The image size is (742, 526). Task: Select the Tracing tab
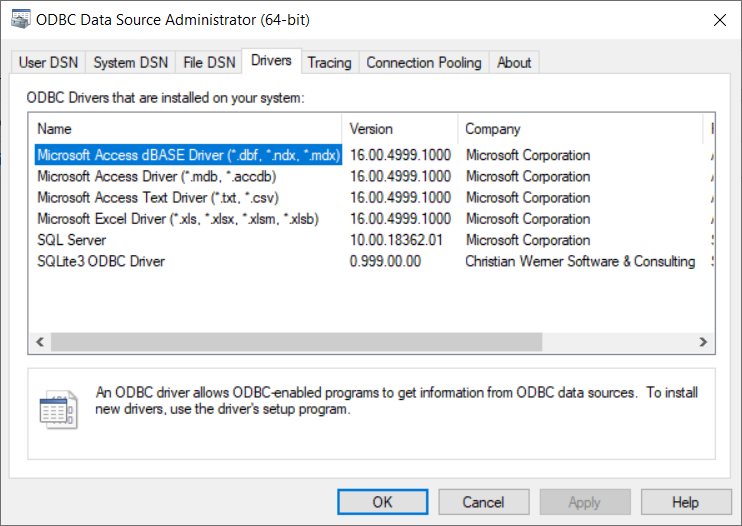(329, 62)
